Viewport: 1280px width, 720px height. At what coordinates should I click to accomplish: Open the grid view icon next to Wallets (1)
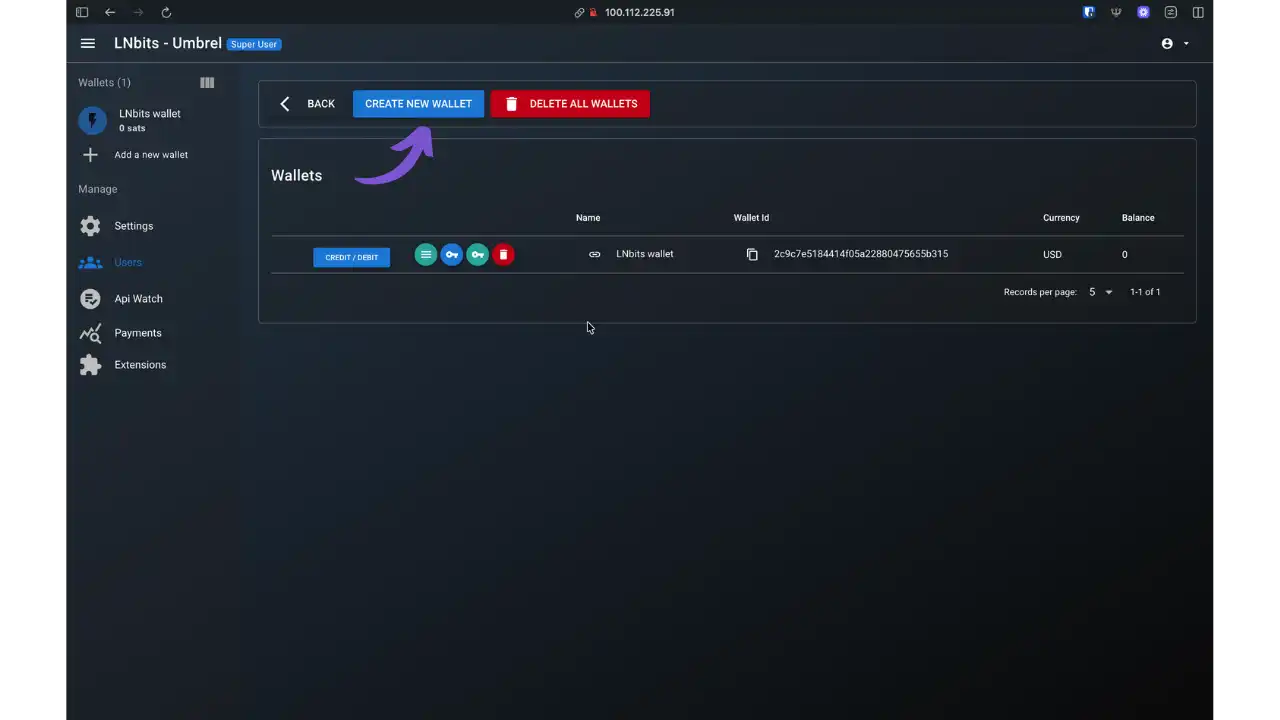click(x=207, y=82)
